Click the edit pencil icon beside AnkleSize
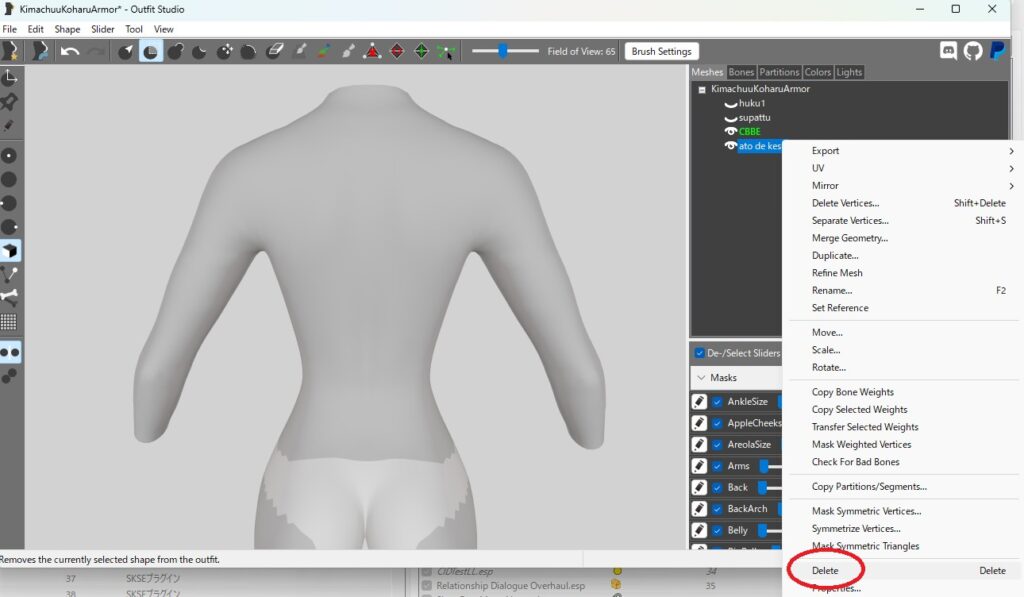 (700, 402)
